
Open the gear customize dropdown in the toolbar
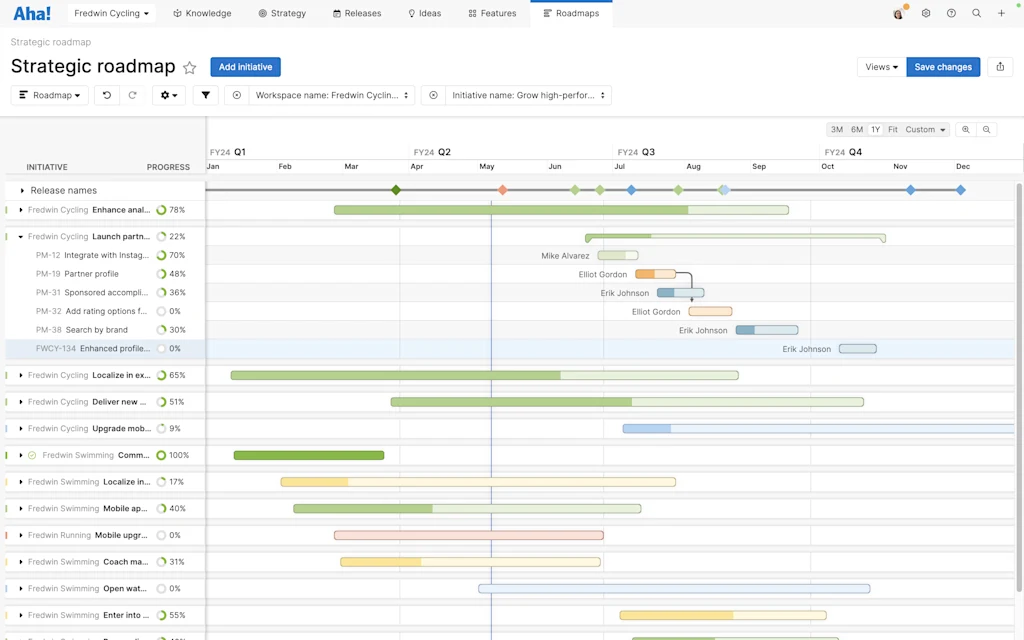coord(168,95)
